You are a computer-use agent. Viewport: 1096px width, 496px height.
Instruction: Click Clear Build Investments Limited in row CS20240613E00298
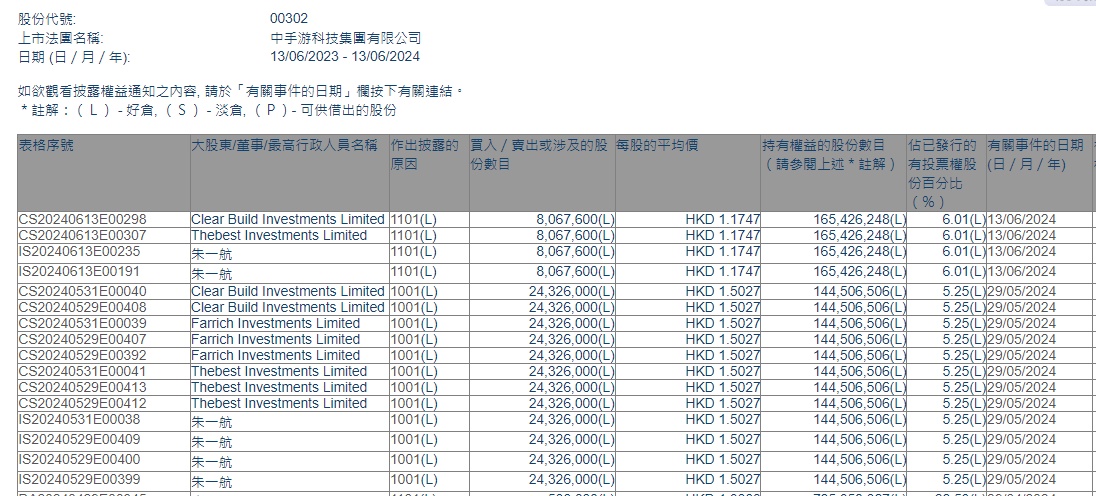(x=288, y=219)
